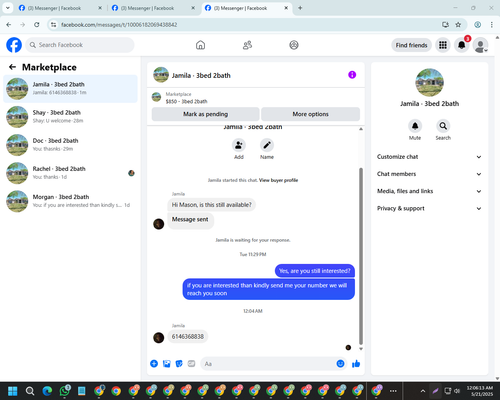Open the emoji picker in message box
Screen dimensions: 500x400
(340, 364)
